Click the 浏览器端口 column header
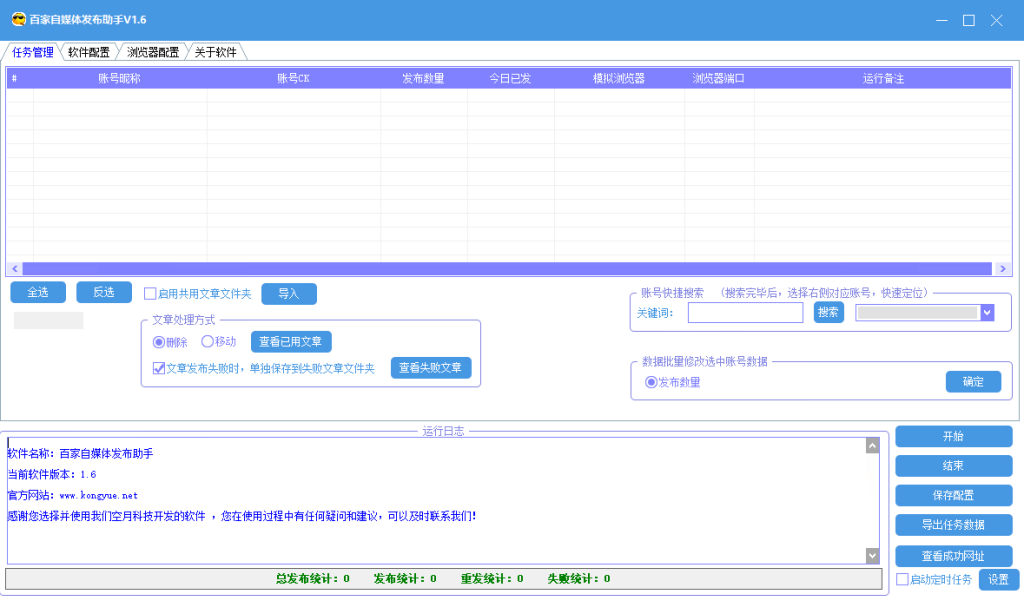 pos(718,78)
